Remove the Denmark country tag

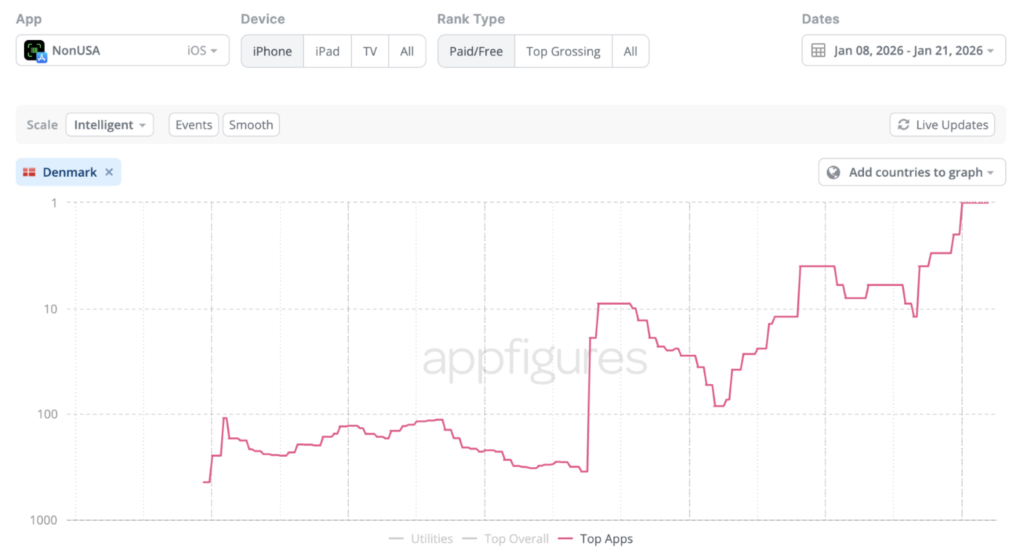pyautogui.click(x=109, y=172)
